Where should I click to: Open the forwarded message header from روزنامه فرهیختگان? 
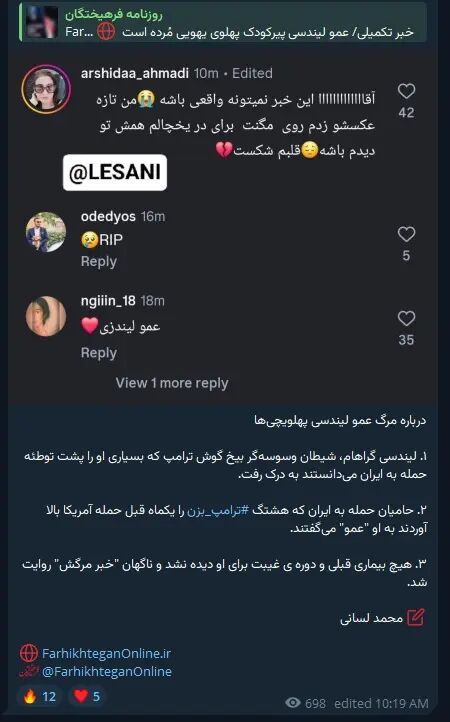coord(223,22)
